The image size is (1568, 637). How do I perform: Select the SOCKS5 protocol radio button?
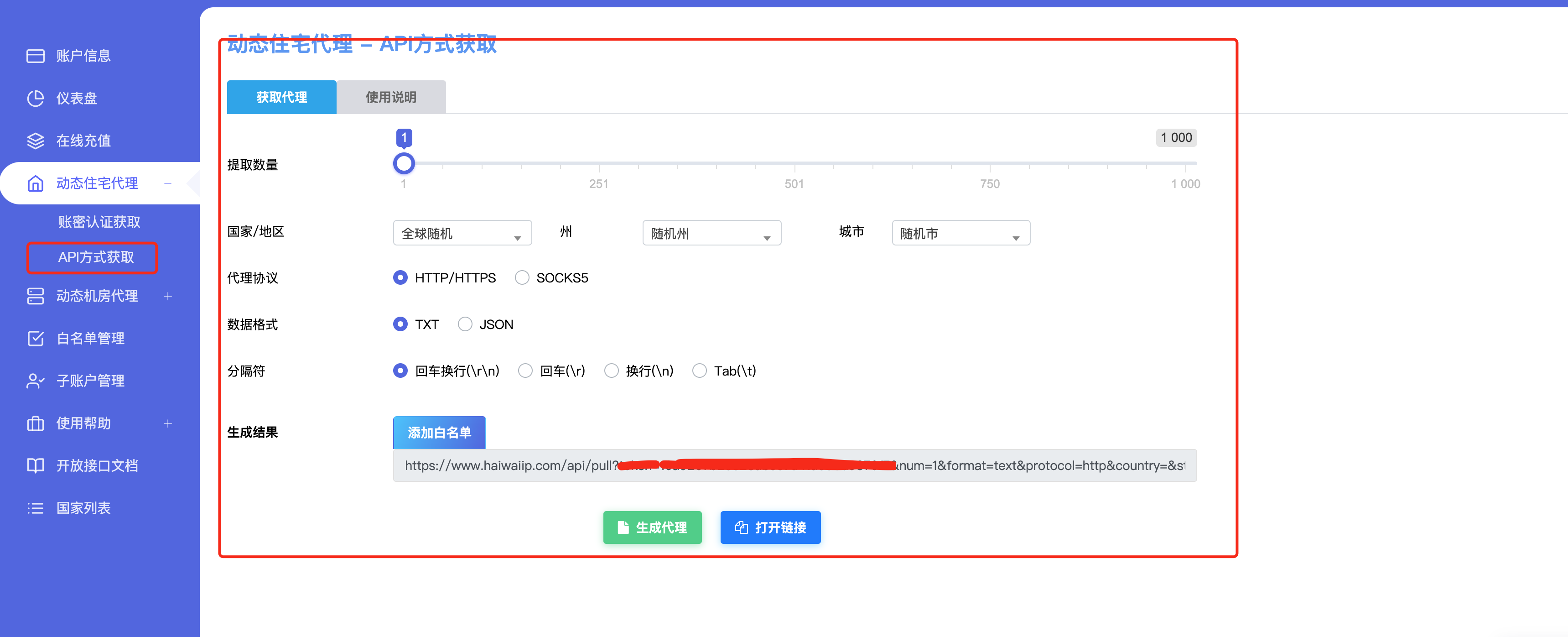(522, 278)
